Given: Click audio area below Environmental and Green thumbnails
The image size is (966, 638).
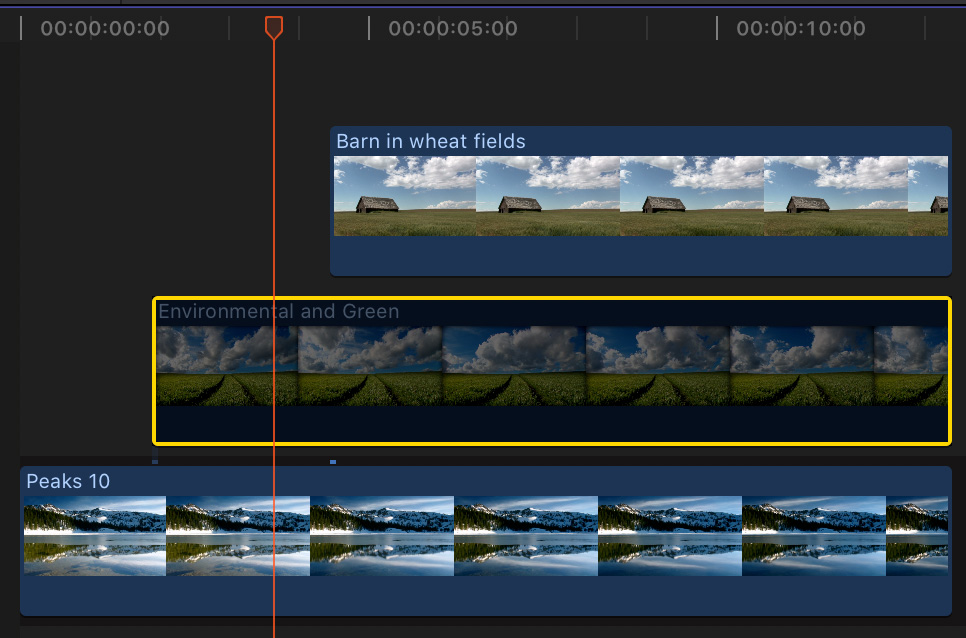Looking at the screenshot, I should click(550, 424).
